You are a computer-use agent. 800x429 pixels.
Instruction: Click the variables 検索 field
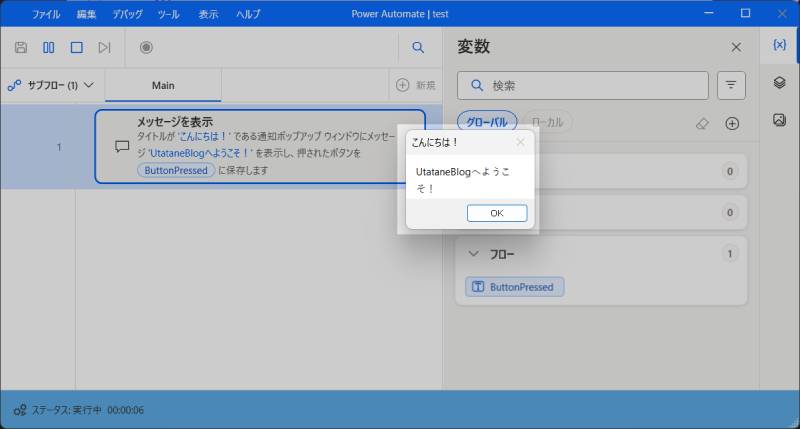pyautogui.click(x=583, y=85)
